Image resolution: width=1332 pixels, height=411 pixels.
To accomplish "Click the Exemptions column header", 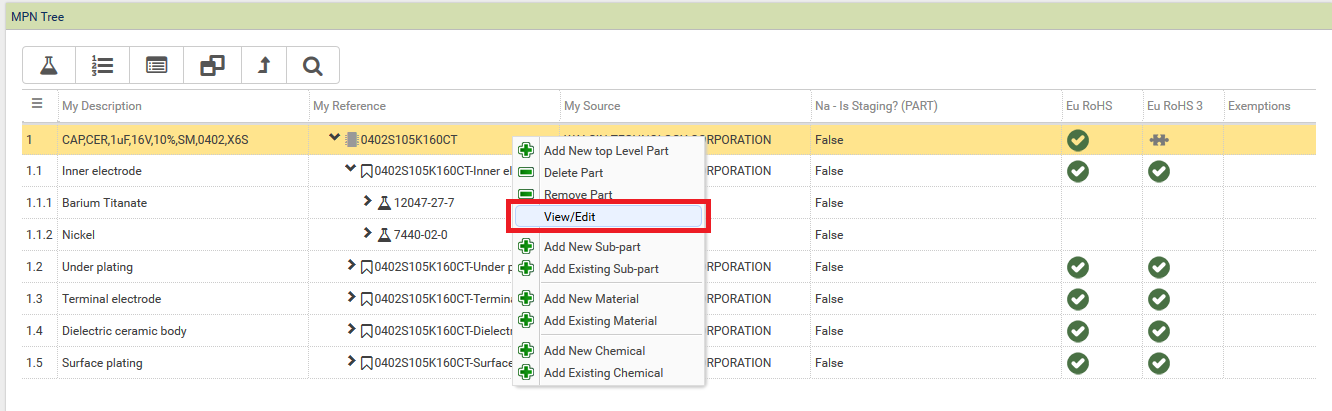I will (1258, 106).
